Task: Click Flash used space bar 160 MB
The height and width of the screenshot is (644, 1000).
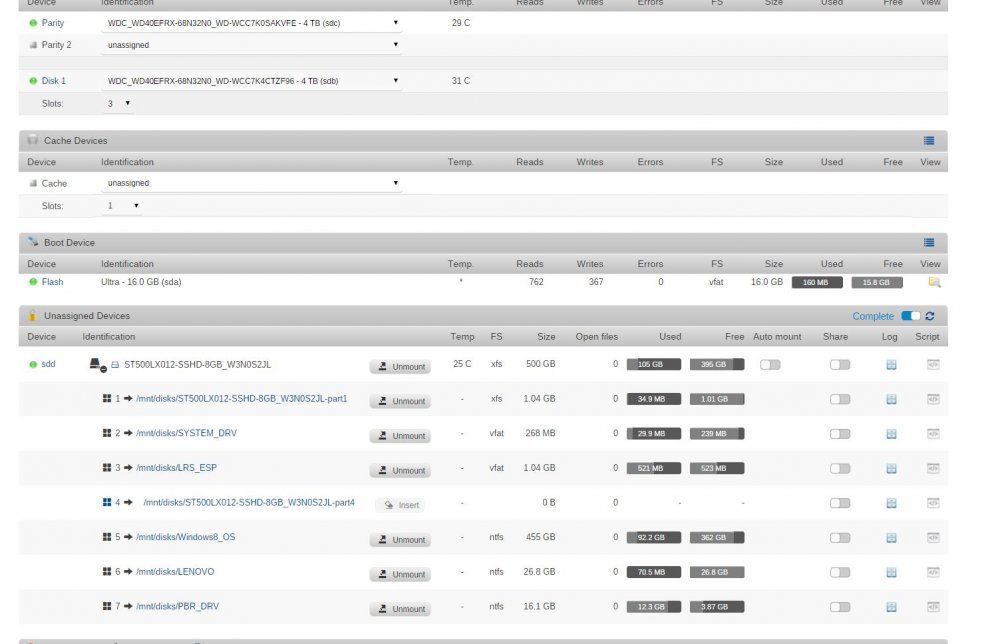Action: (817, 282)
